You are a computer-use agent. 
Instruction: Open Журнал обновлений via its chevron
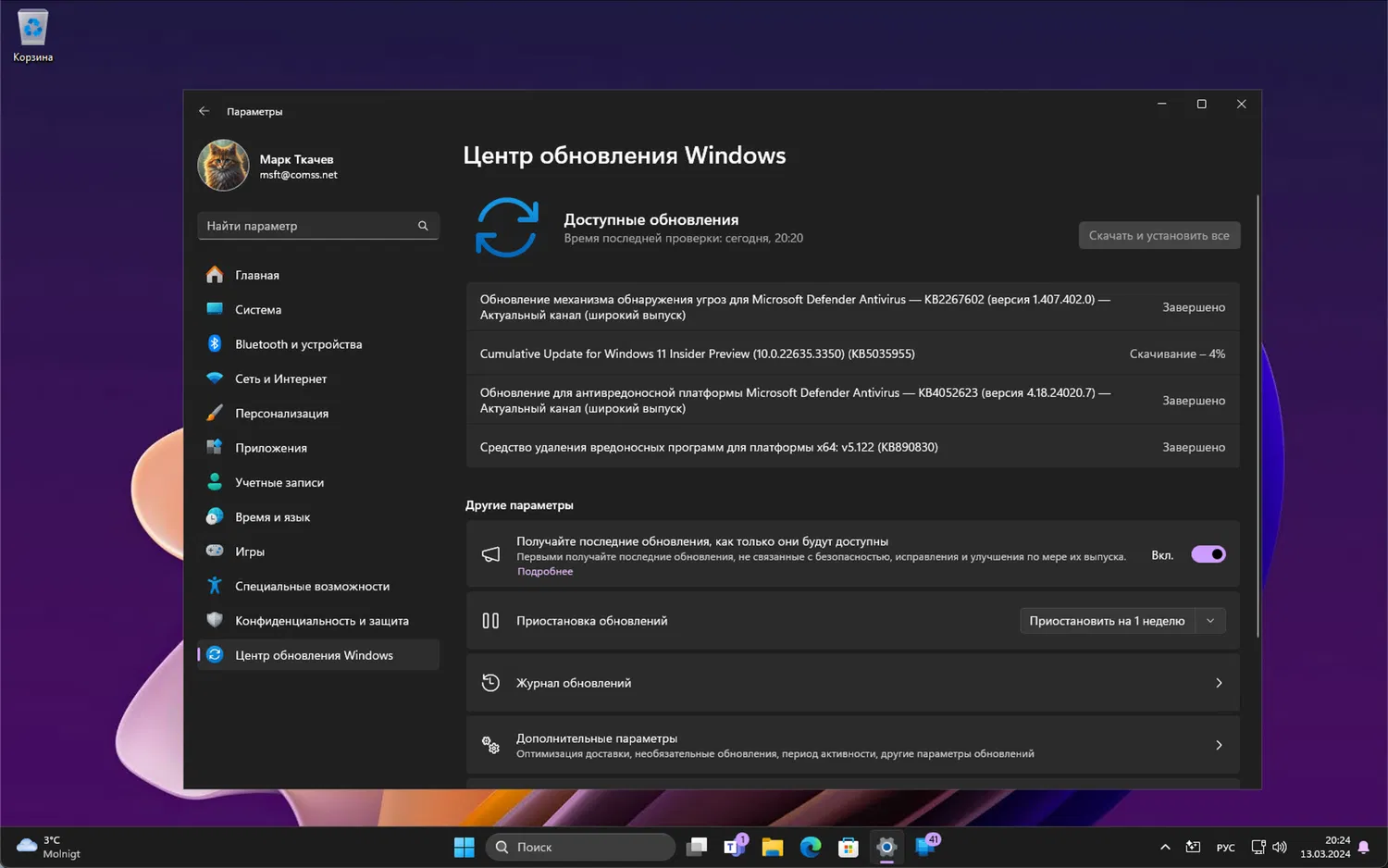coord(1219,683)
